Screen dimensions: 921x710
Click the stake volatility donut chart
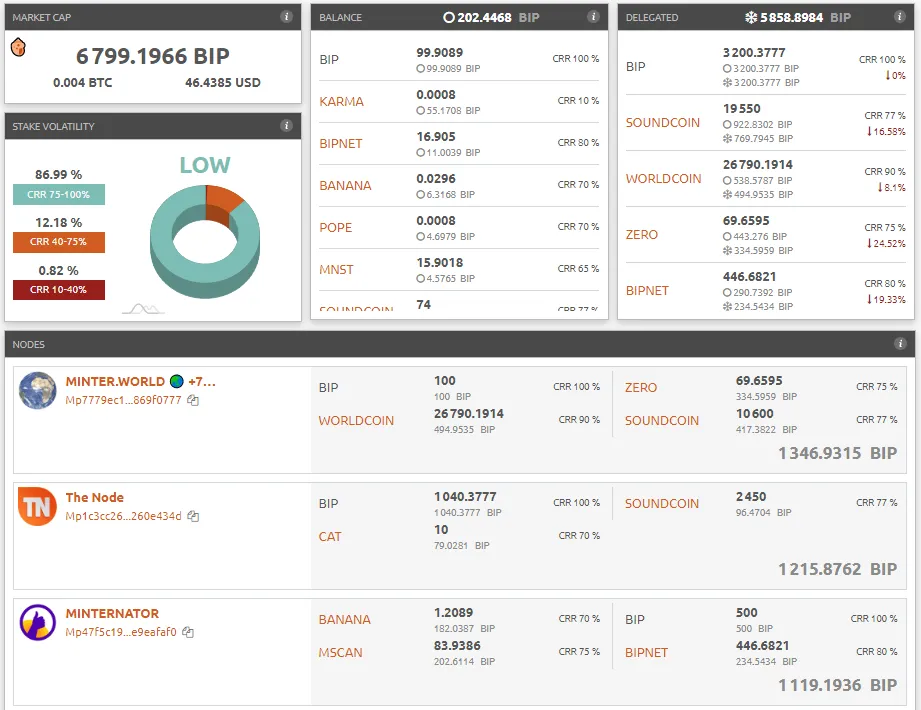205,241
